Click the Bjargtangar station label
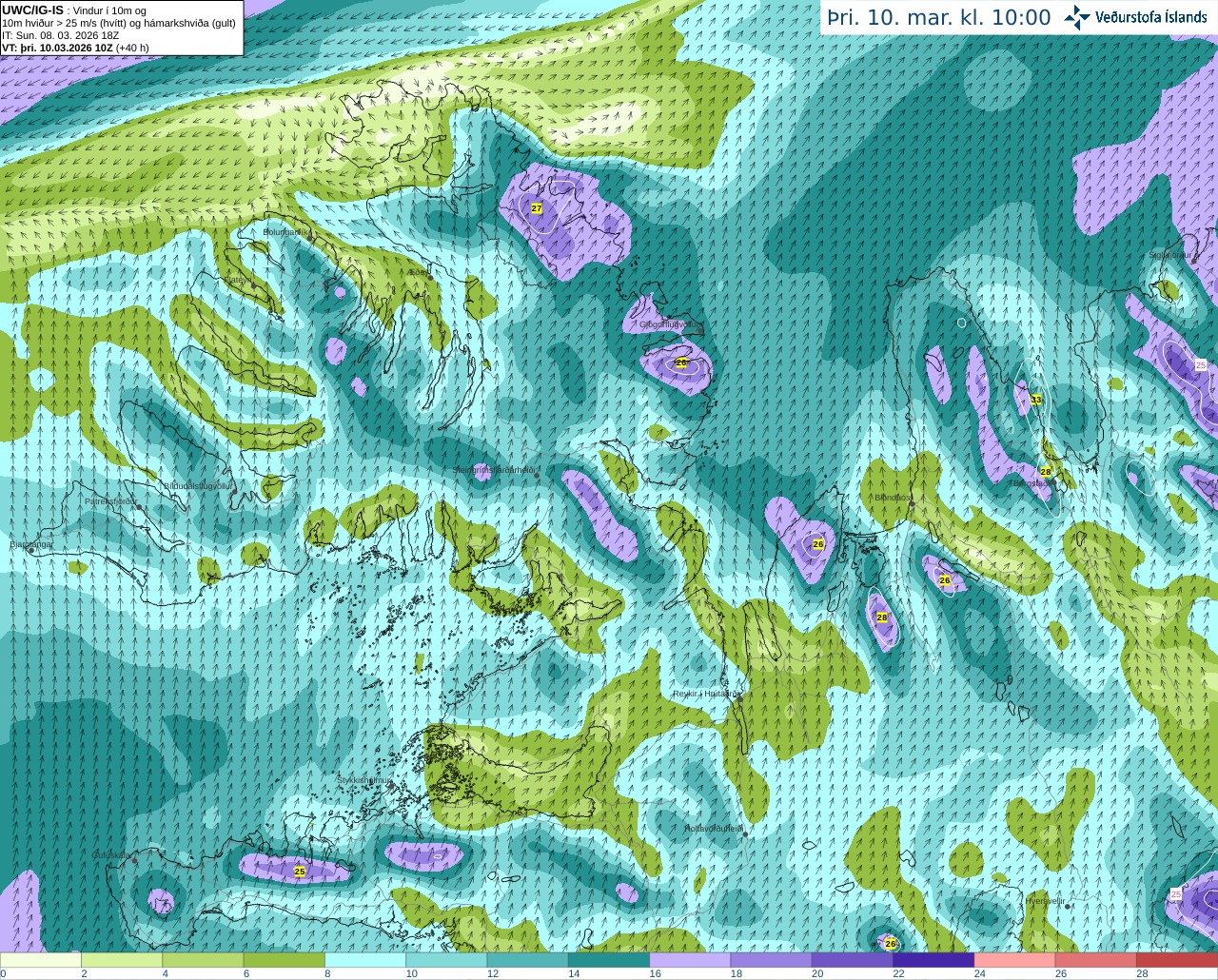The width and height of the screenshot is (1218, 980). pos(29,544)
